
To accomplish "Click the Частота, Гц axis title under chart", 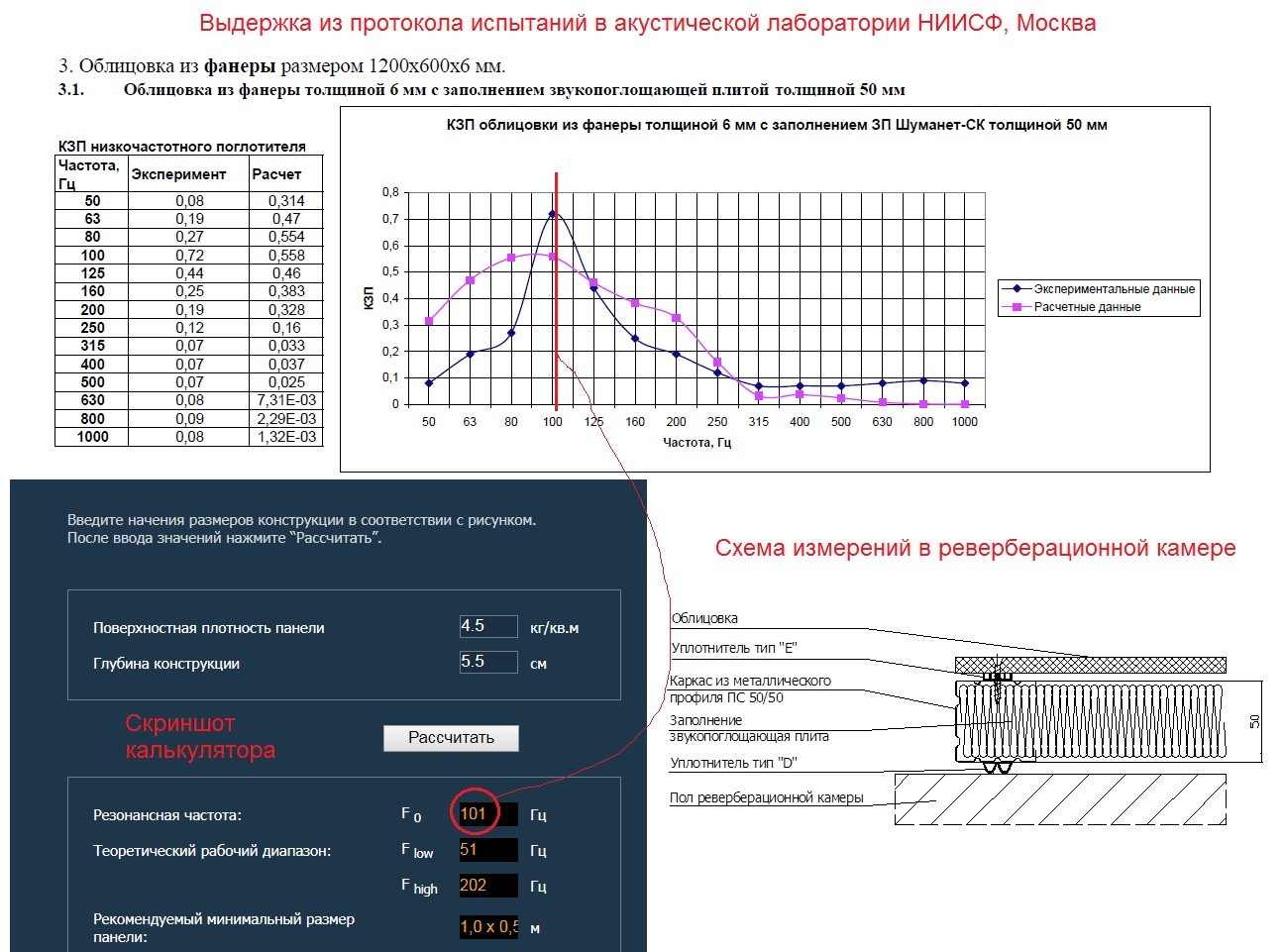I will tap(697, 442).
